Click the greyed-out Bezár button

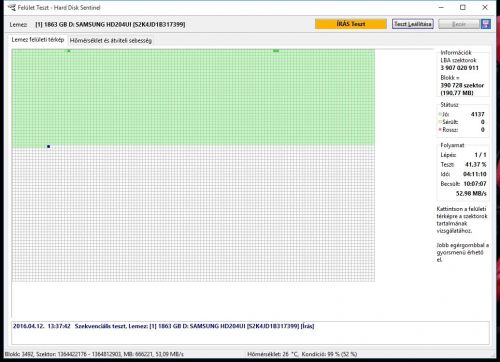click(x=459, y=24)
